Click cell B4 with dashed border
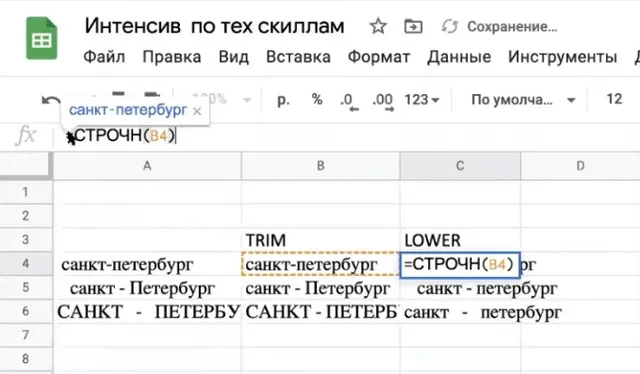 [x=321, y=264]
